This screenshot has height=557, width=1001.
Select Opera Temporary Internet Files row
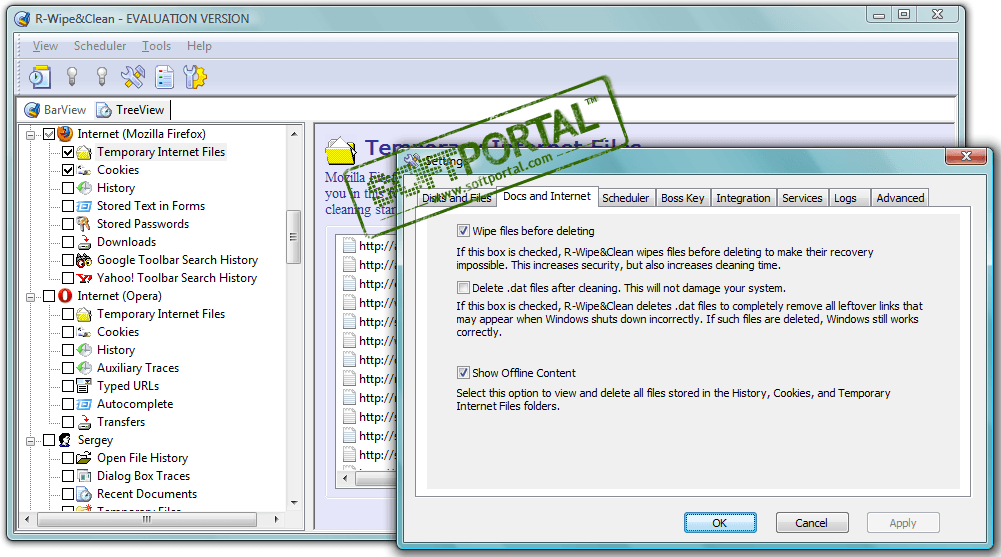160,314
